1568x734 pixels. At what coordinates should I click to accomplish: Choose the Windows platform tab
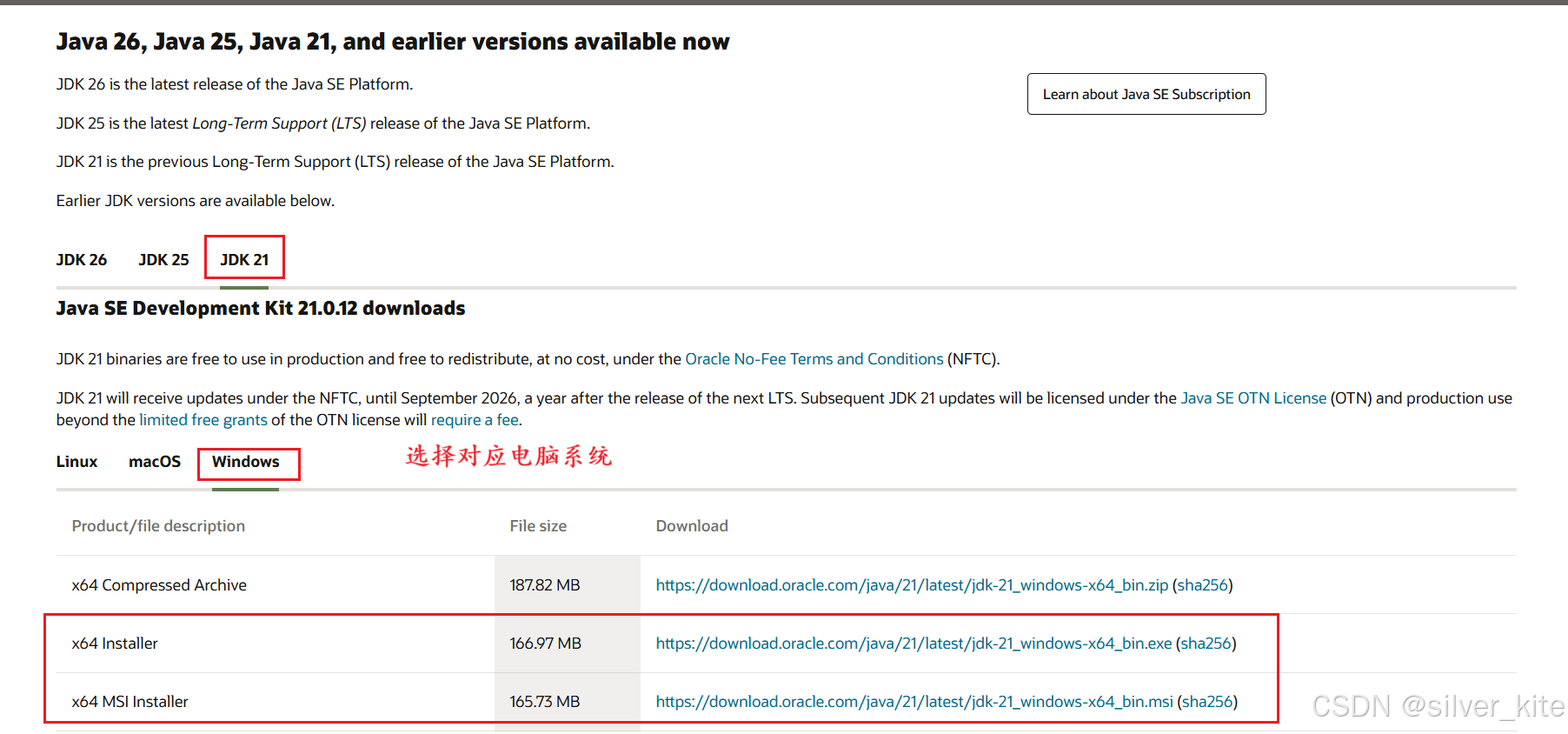click(x=246, y=462)
